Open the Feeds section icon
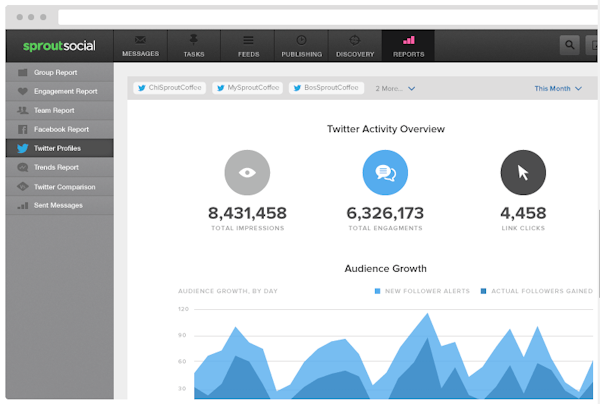The width and height of the screenshot is (600, 404). (x=248, y=40)
